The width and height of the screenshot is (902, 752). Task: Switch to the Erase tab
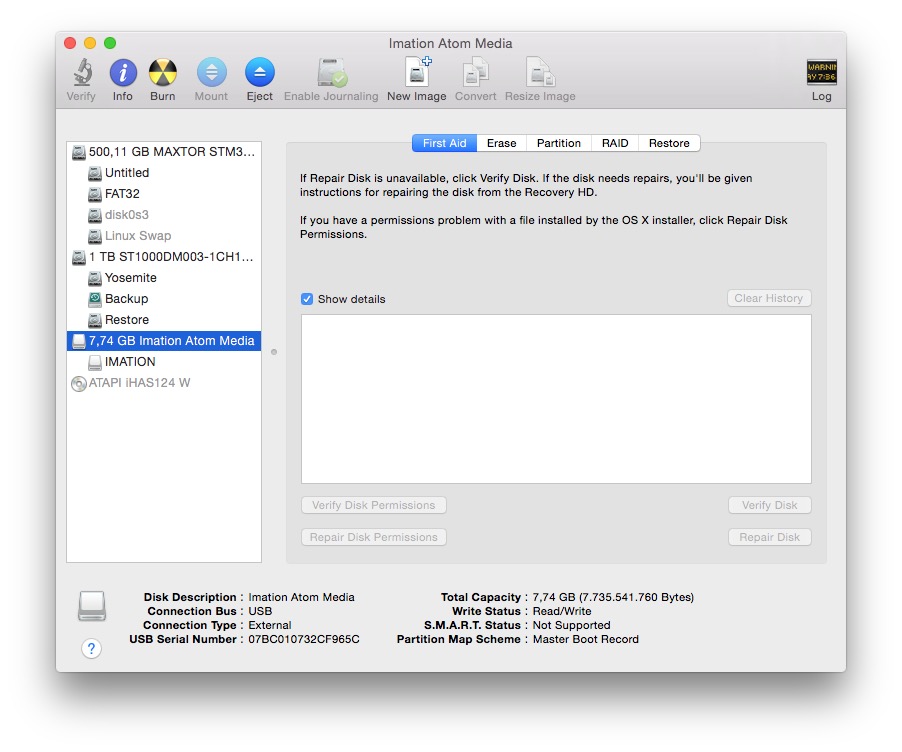click(502, 143)
